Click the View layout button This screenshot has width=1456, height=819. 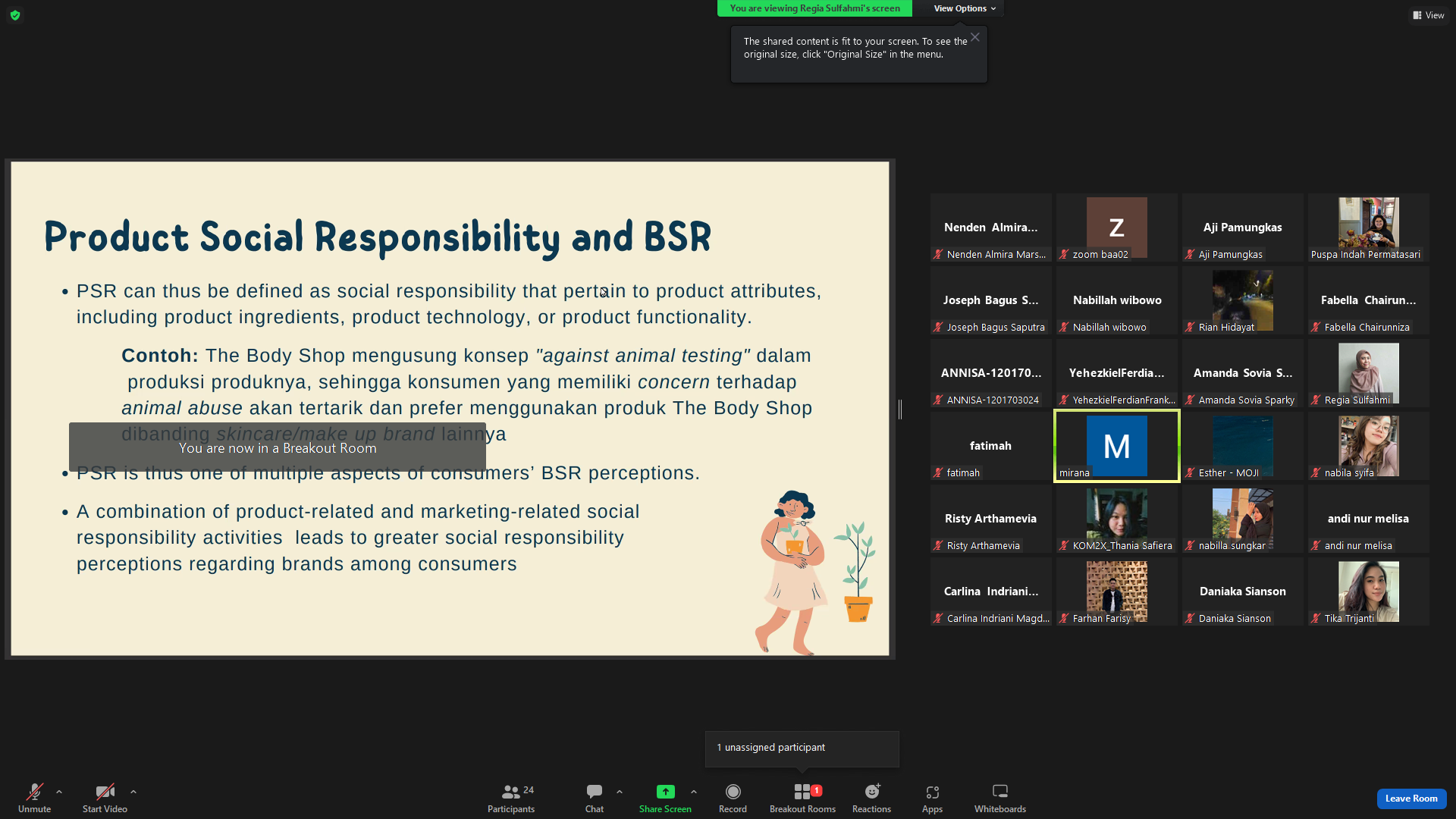tap(1429, 15)
